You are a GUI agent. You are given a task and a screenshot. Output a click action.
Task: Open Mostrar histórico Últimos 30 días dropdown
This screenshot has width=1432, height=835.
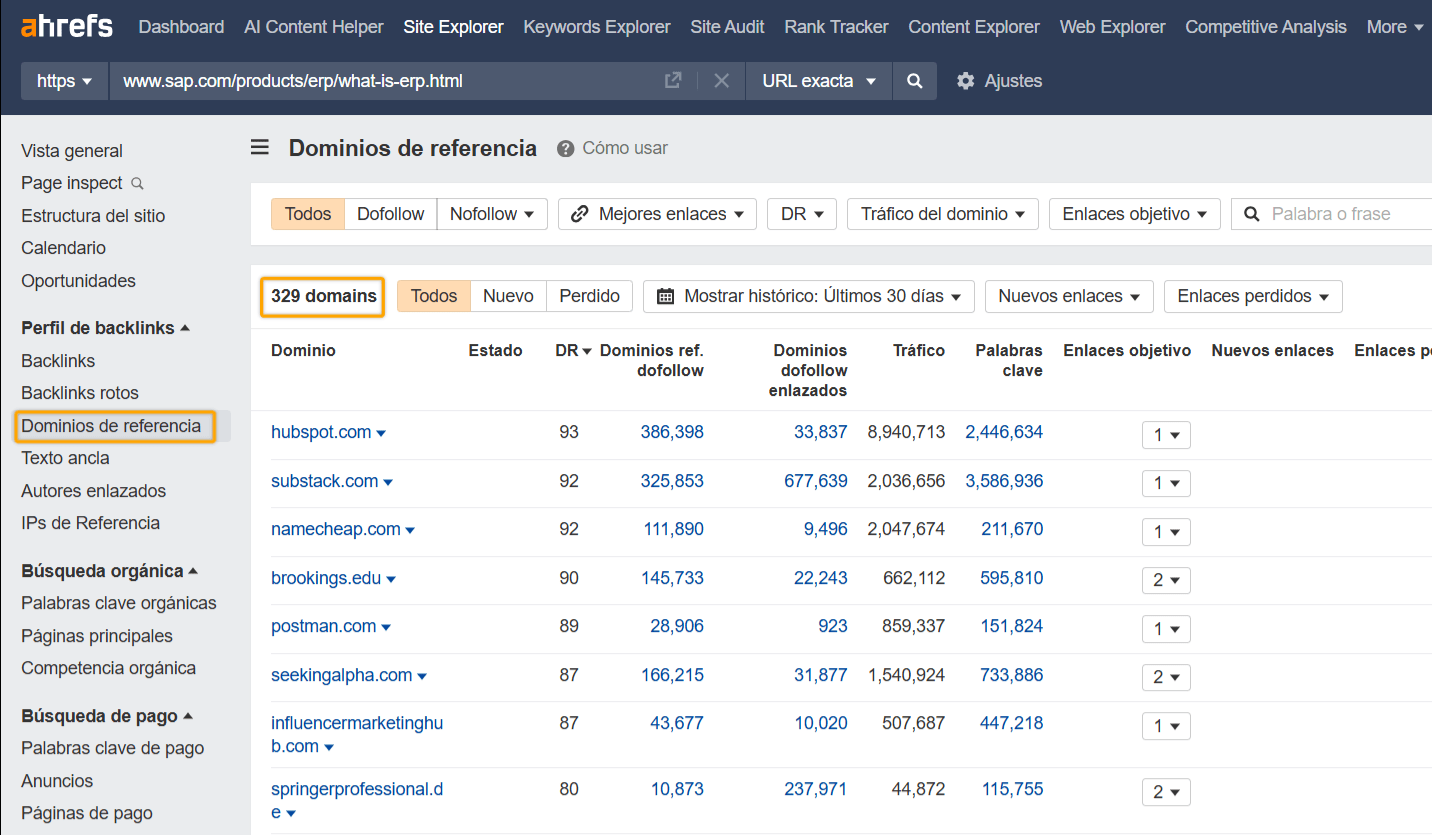[809, 296]
